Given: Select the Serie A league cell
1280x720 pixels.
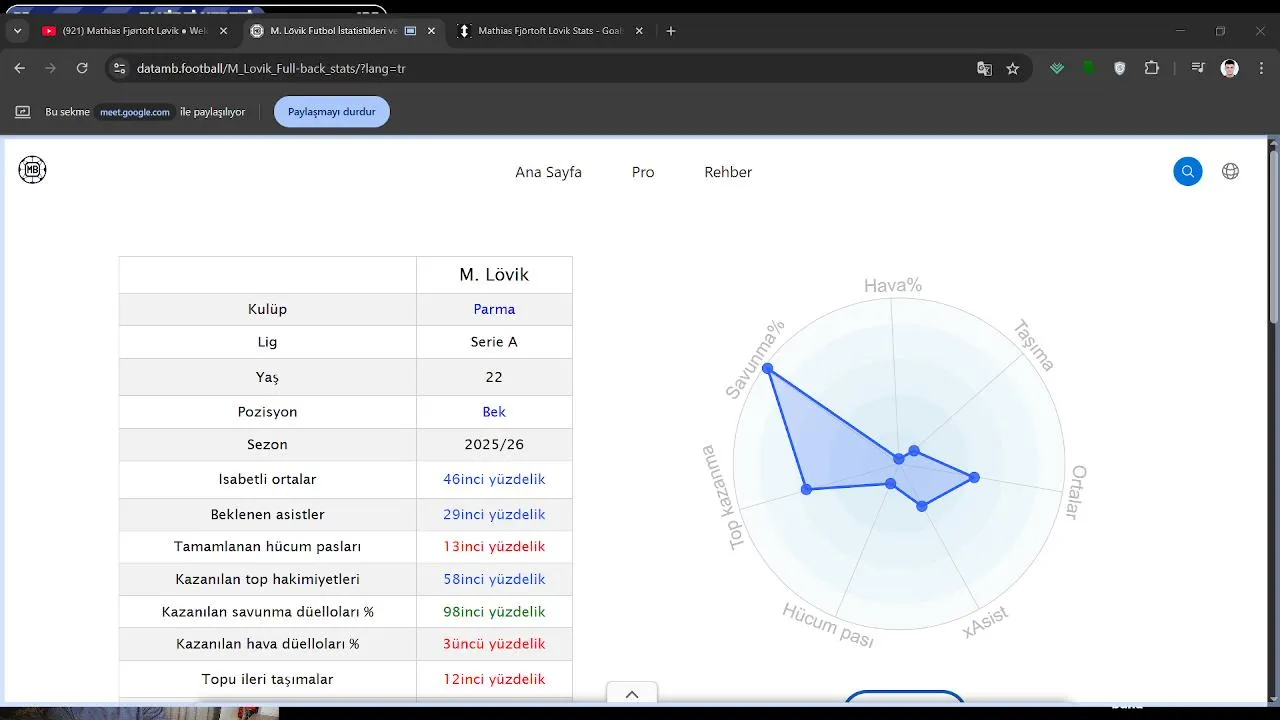Looking at the screenshot, I should (x=494, y=342).
